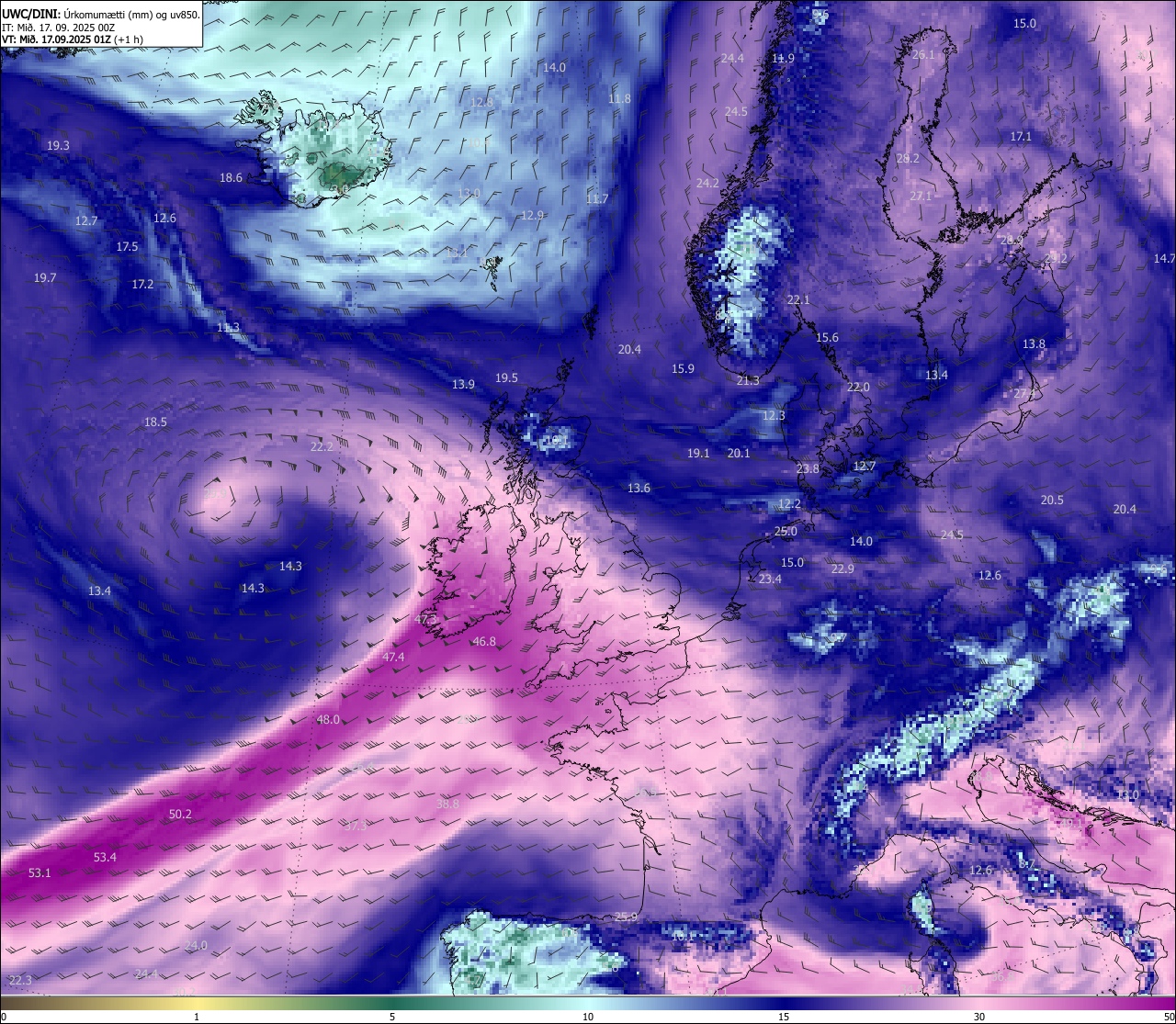Click the map value '19.5'
Screen dimensions: 1176x1024
506,377
